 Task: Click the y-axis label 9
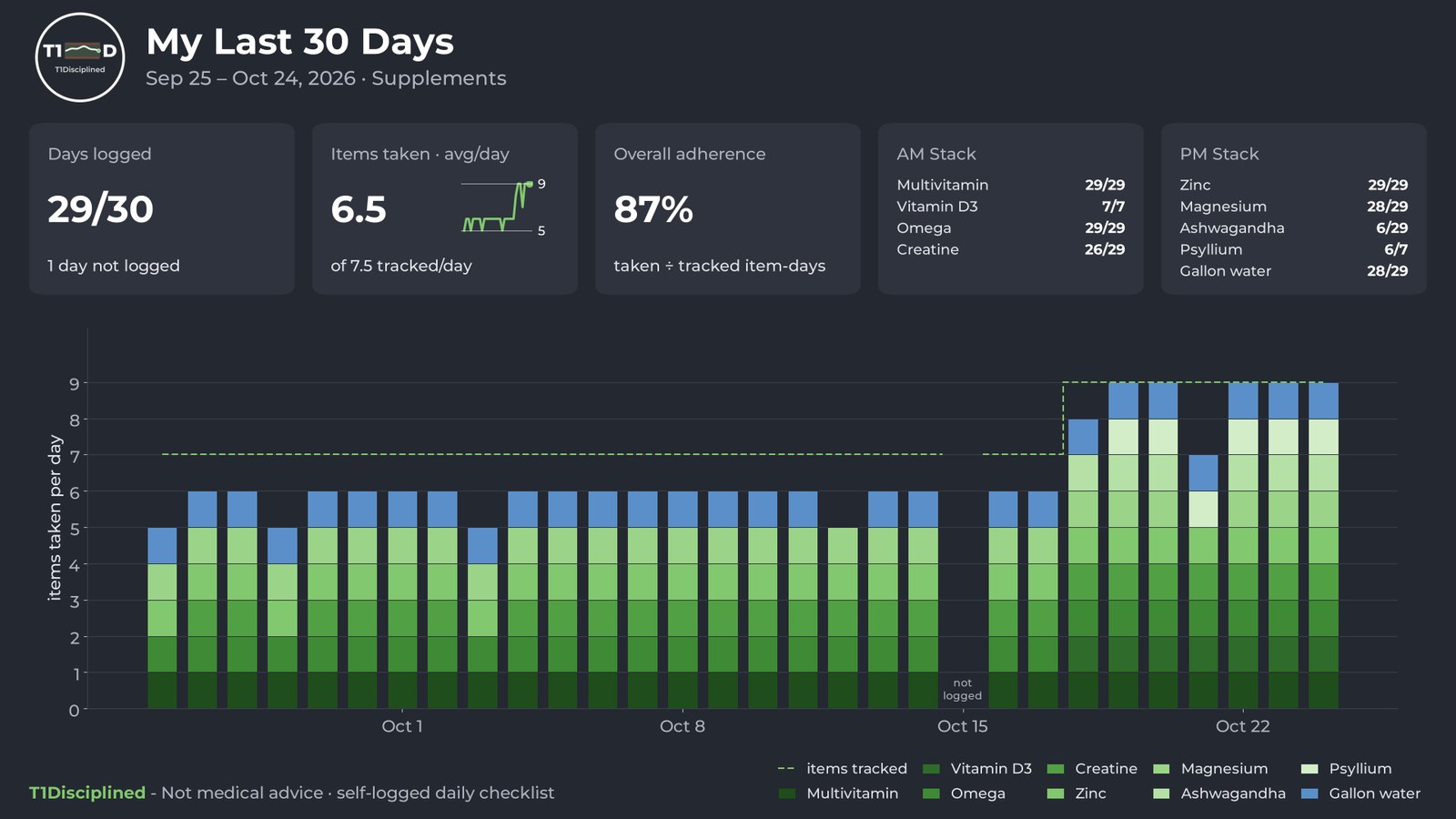(75, 383)
